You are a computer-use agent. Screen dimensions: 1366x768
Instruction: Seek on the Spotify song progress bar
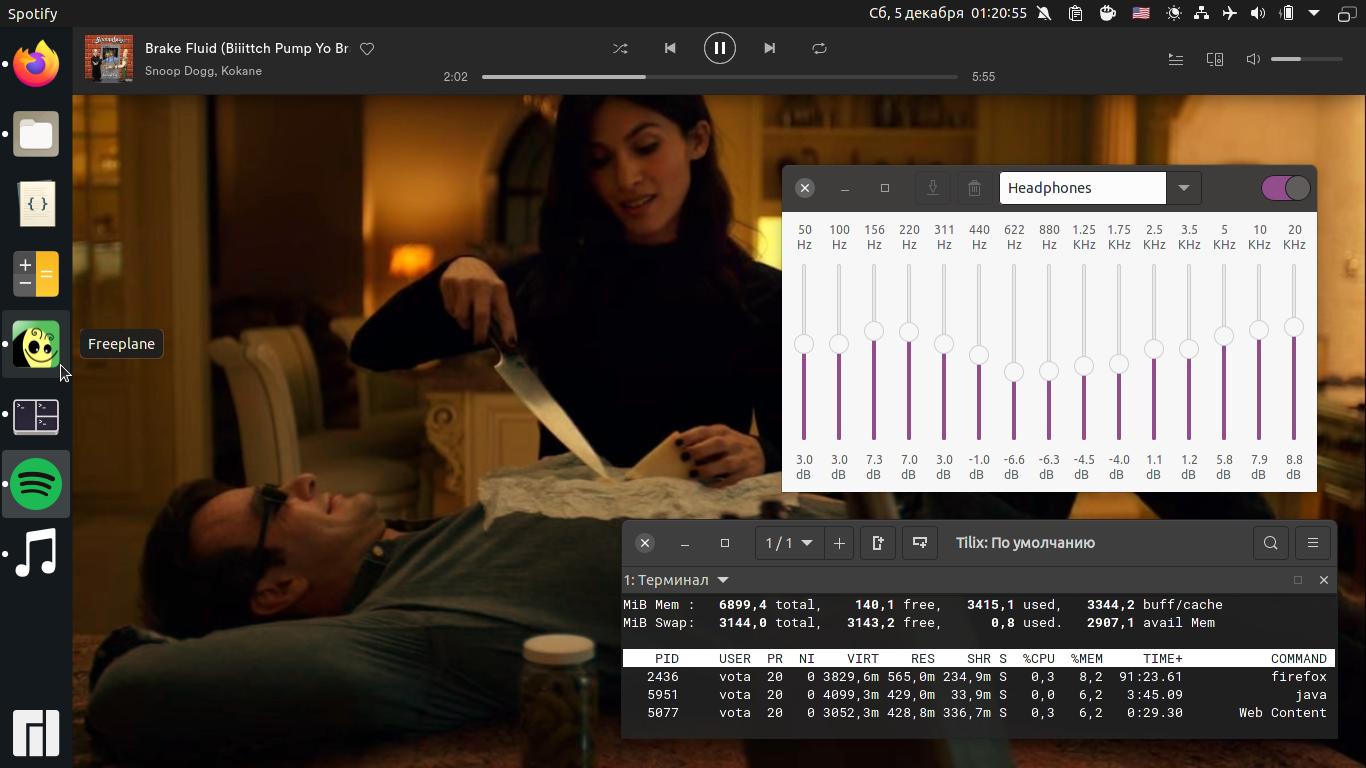pos(720,77)
